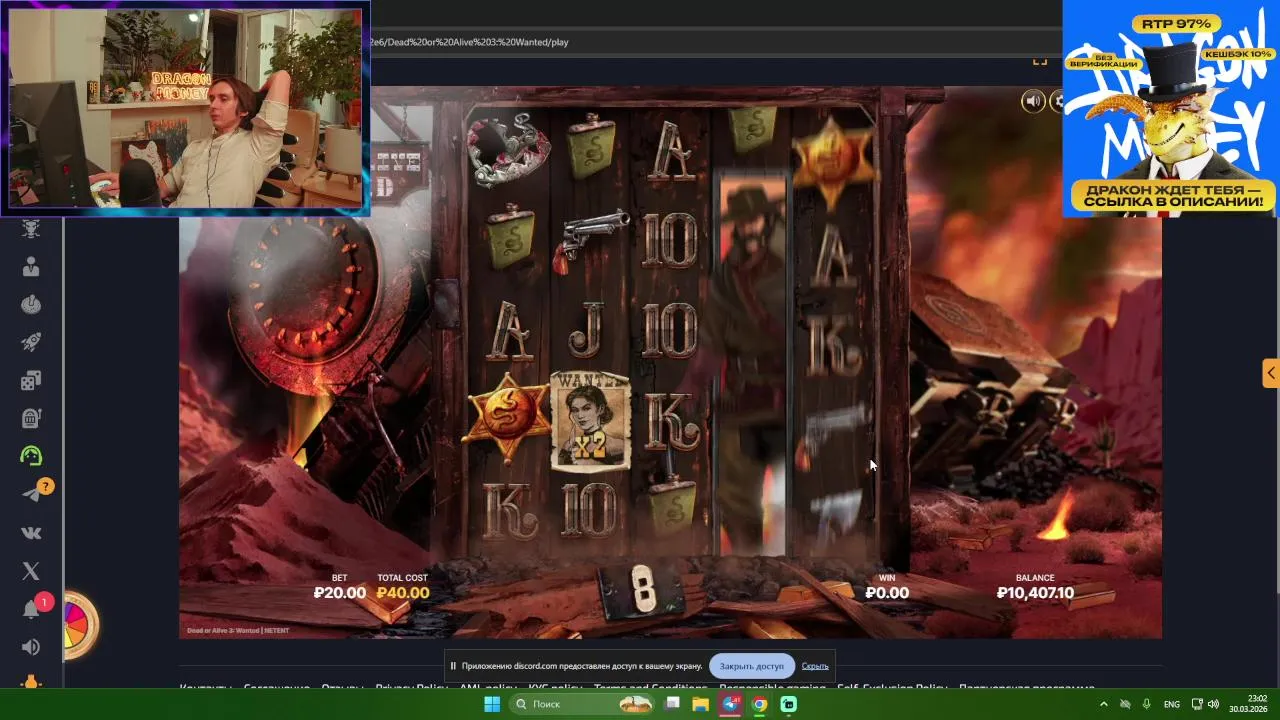This screenshot has width=1280, height=720.
Task: Click the Wanted x2 poster symbol
Action: coord(591,421)
